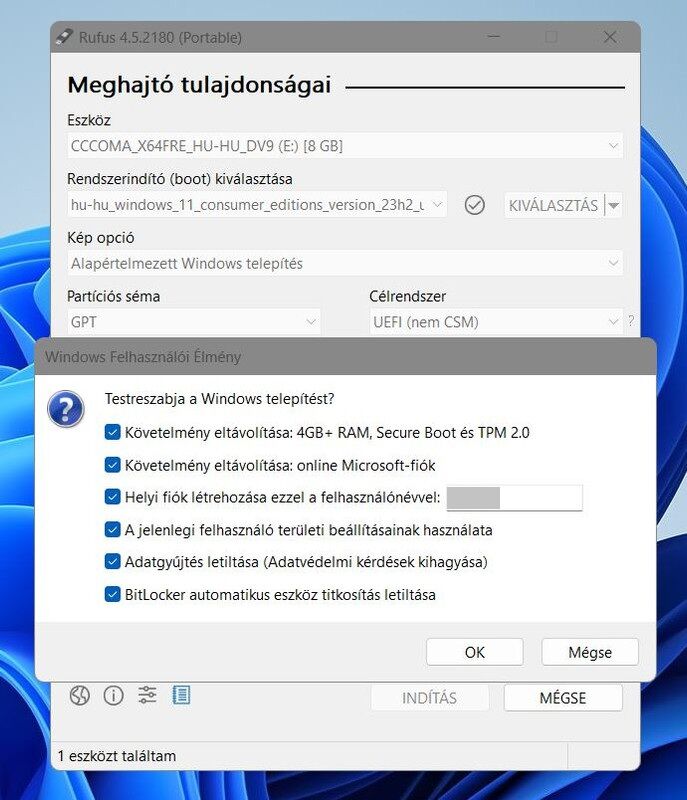Click the 'Meghajtó tulajdonságai' heading
This screenshot has height=800, width=687.
point(199,85)
